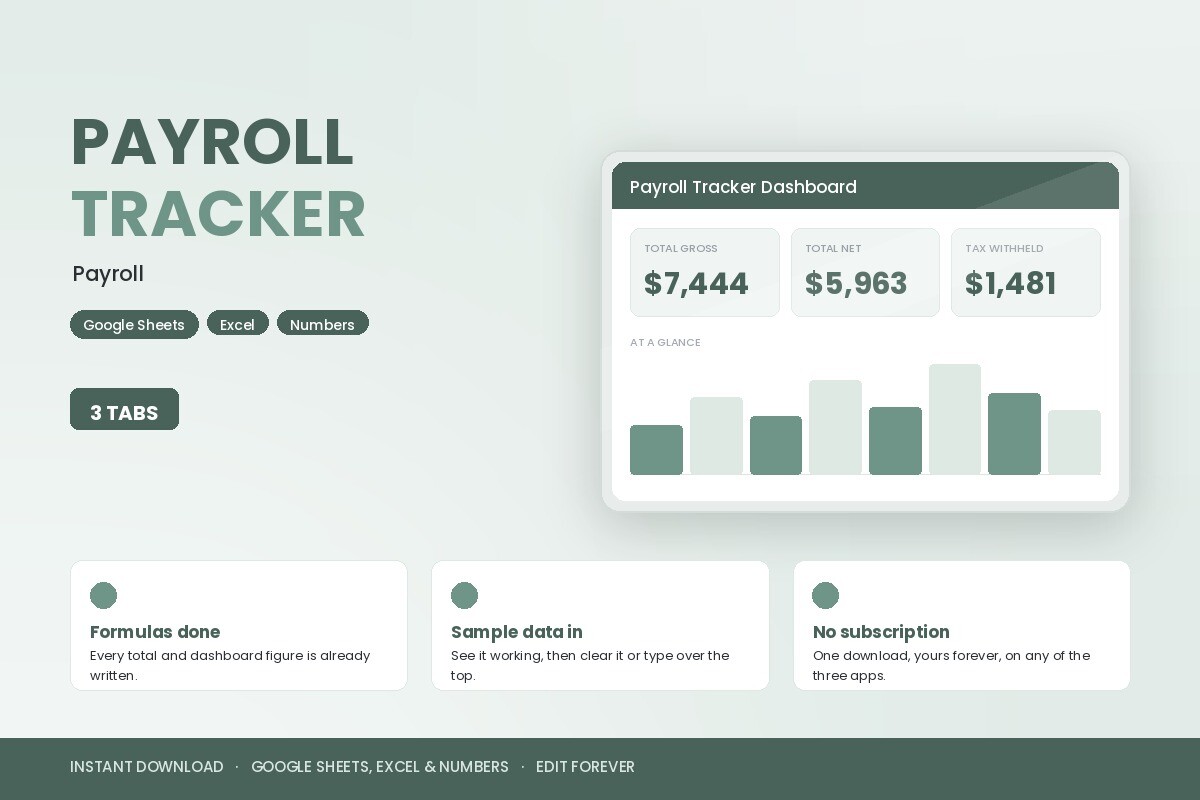Viewport: 1200px width, 800px height.
Task: Click the 3 TABS badge
Action: (124, 410)
